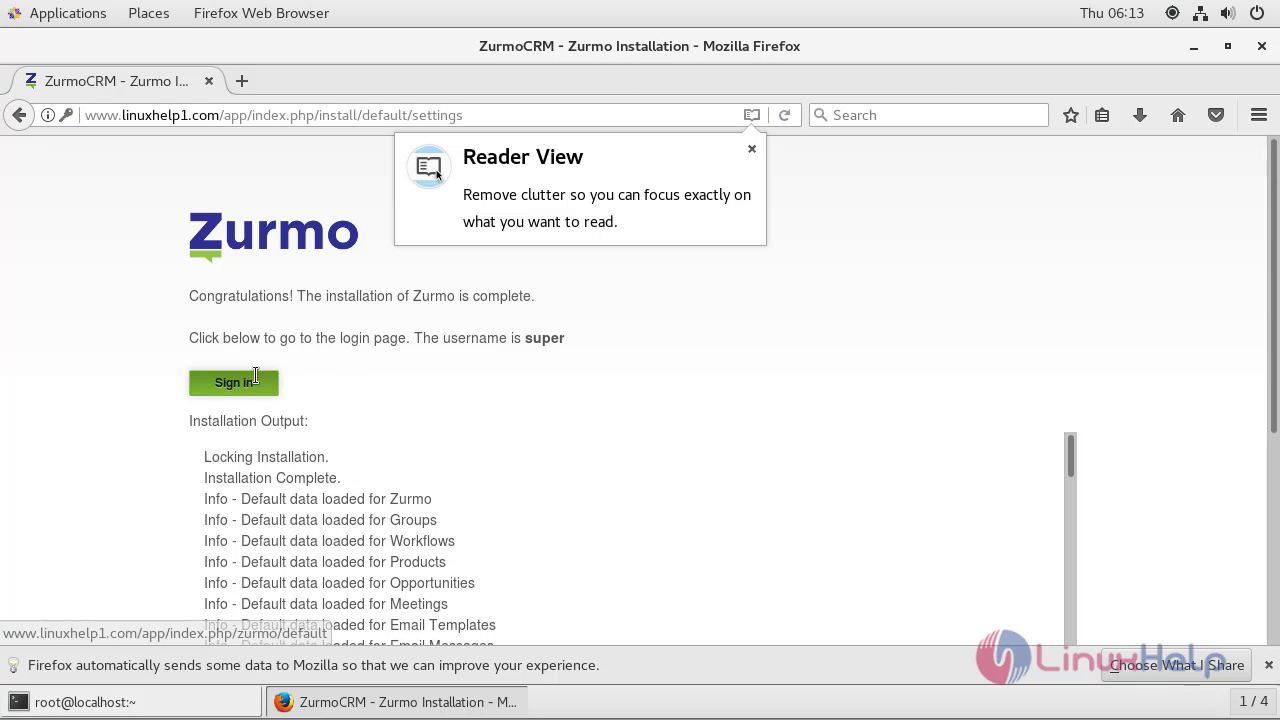
Task: Open the Firefox Web Browser app menu
Action: tap(261, 13)
